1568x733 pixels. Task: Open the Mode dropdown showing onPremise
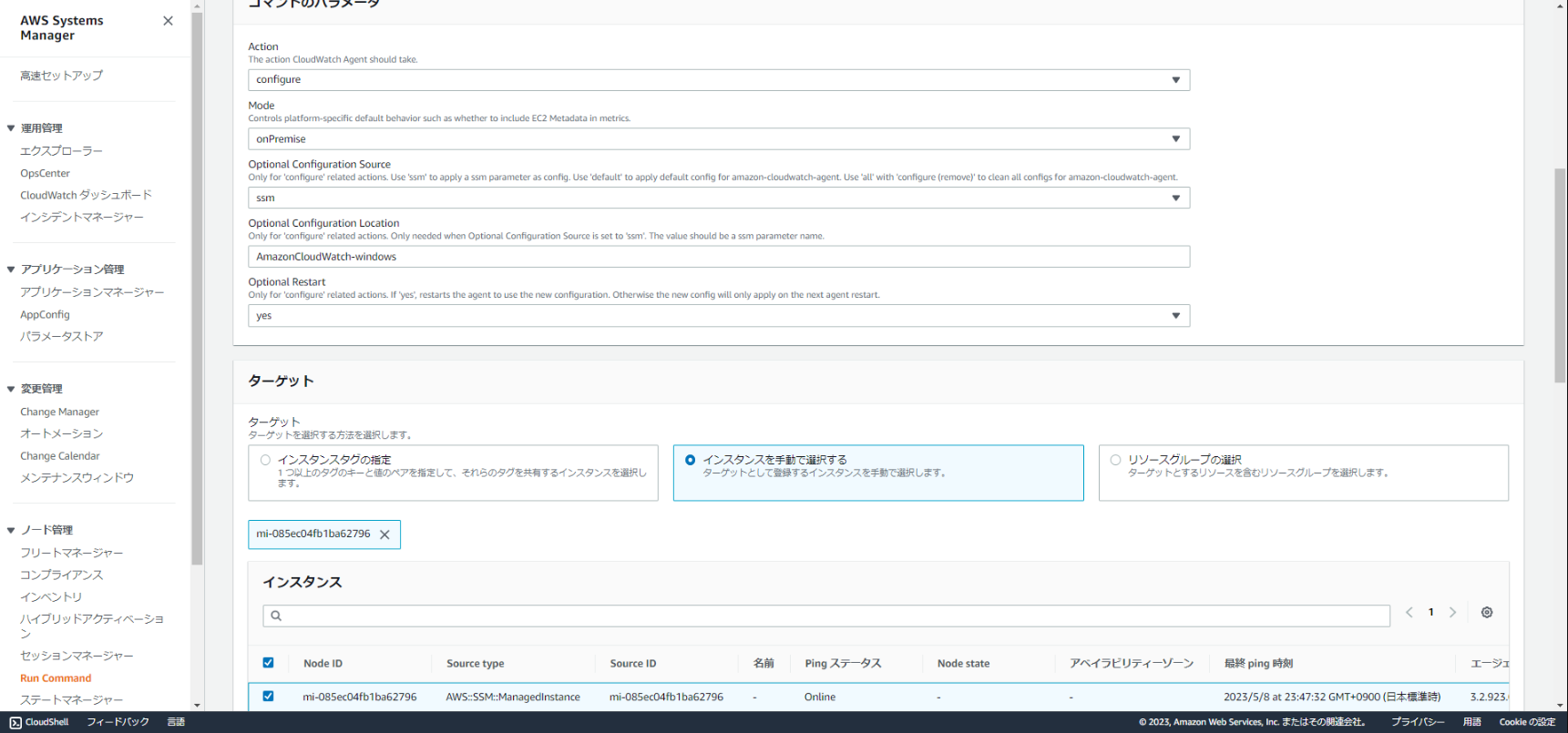click(x=719, y=139)
